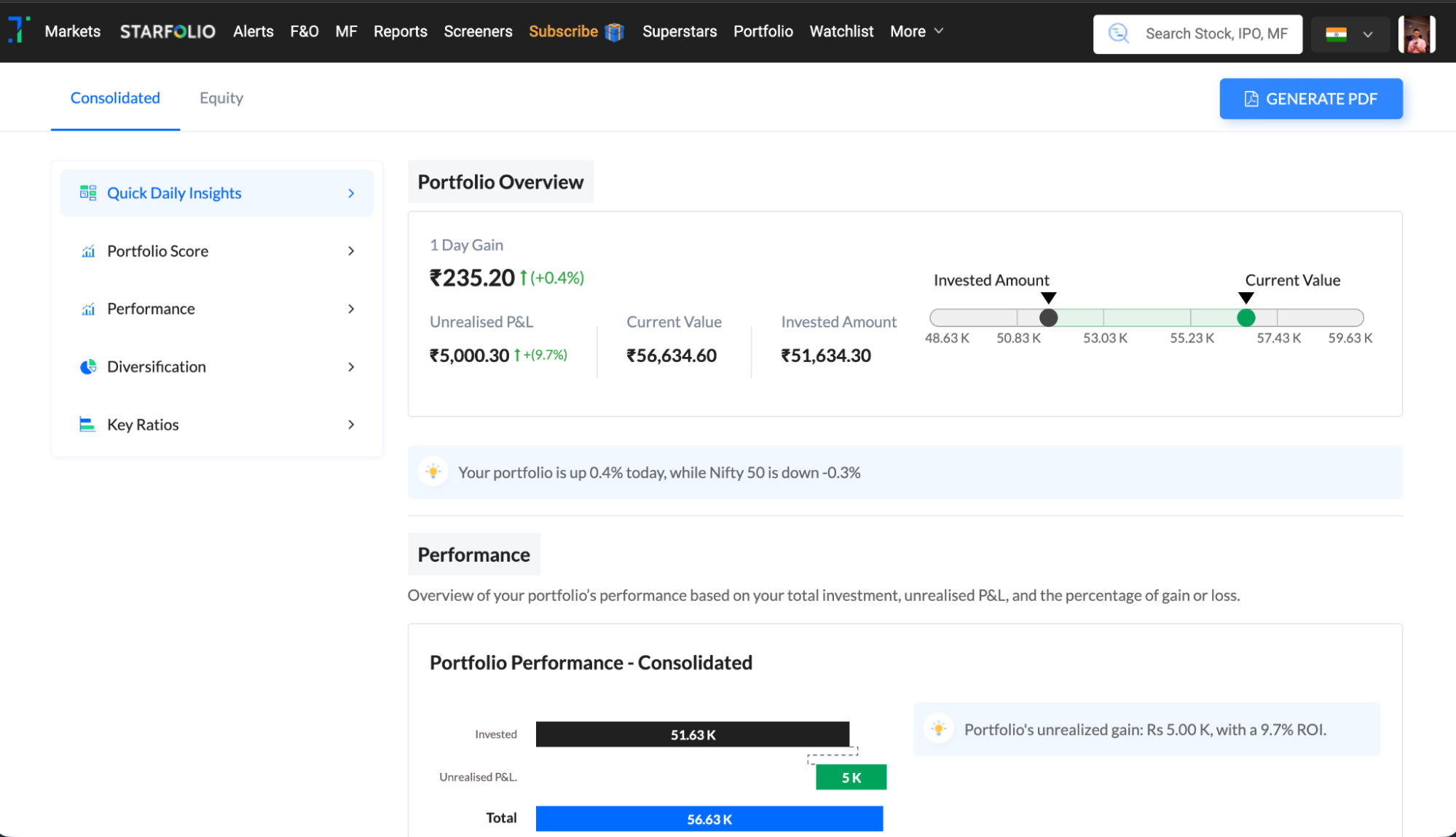Viewport: 1456px width, 837px height.
Task: Expand the More navigation menu
Action: click(x=916, y=31)
